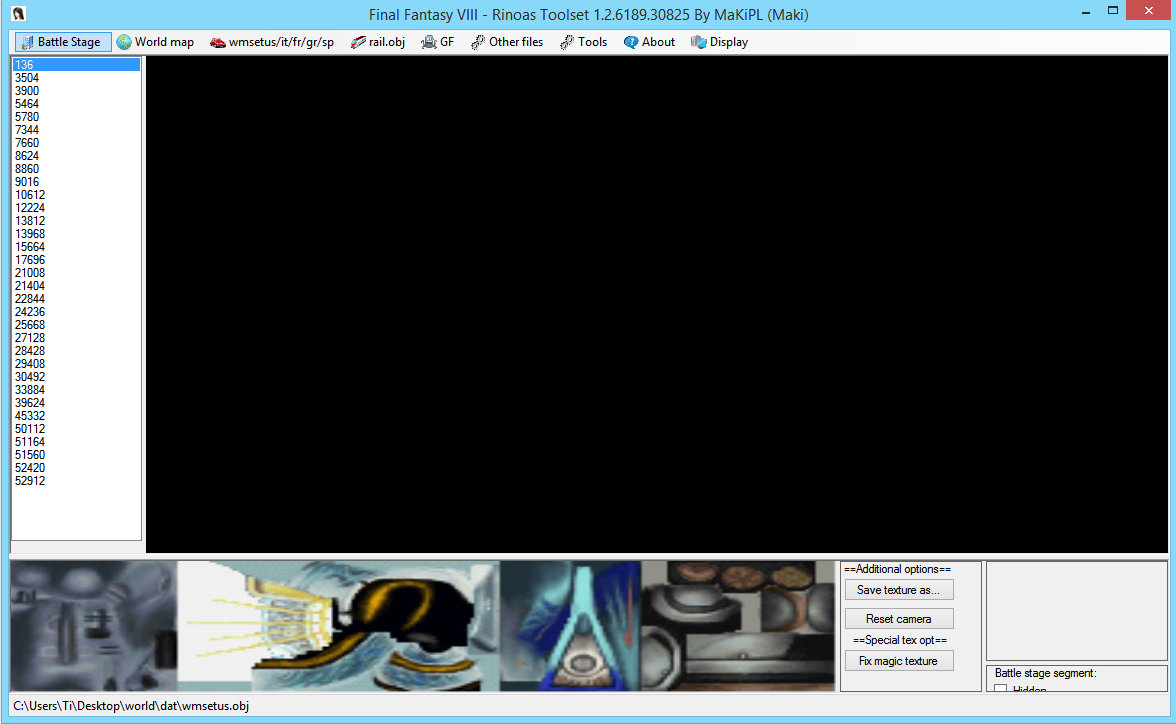Click the wmsetus.obj file path in status bar
The height and width of the screenshot is (724, 1176).
pos(131,706)
